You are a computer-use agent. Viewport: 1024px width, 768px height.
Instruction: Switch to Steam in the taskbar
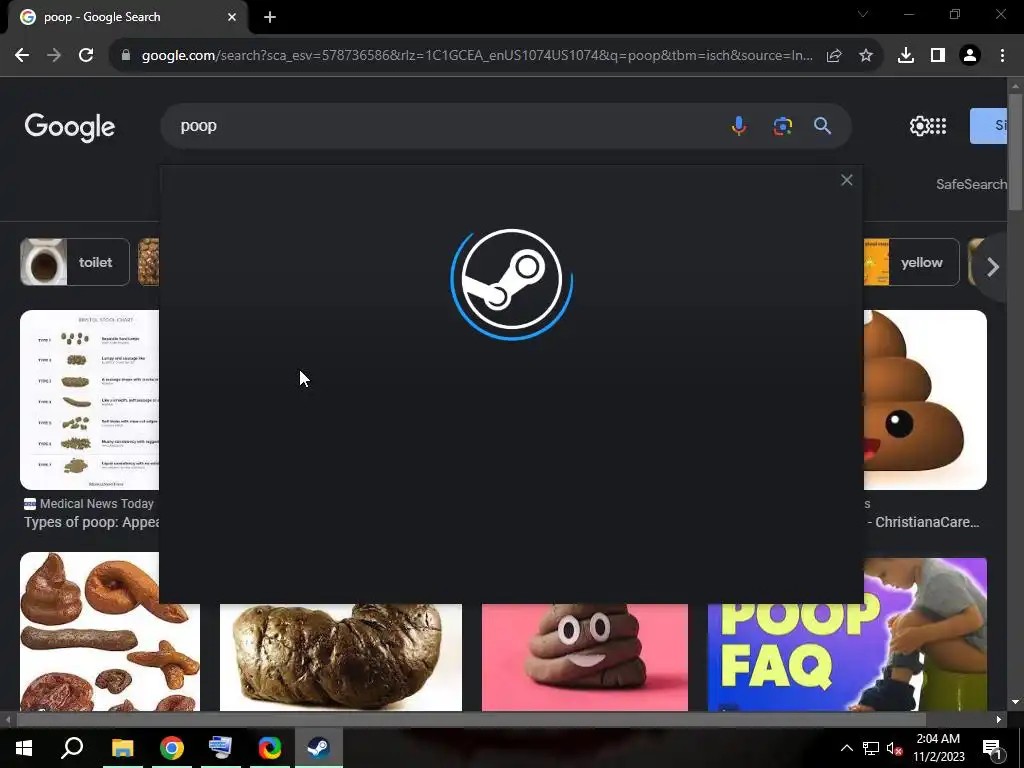319,748
